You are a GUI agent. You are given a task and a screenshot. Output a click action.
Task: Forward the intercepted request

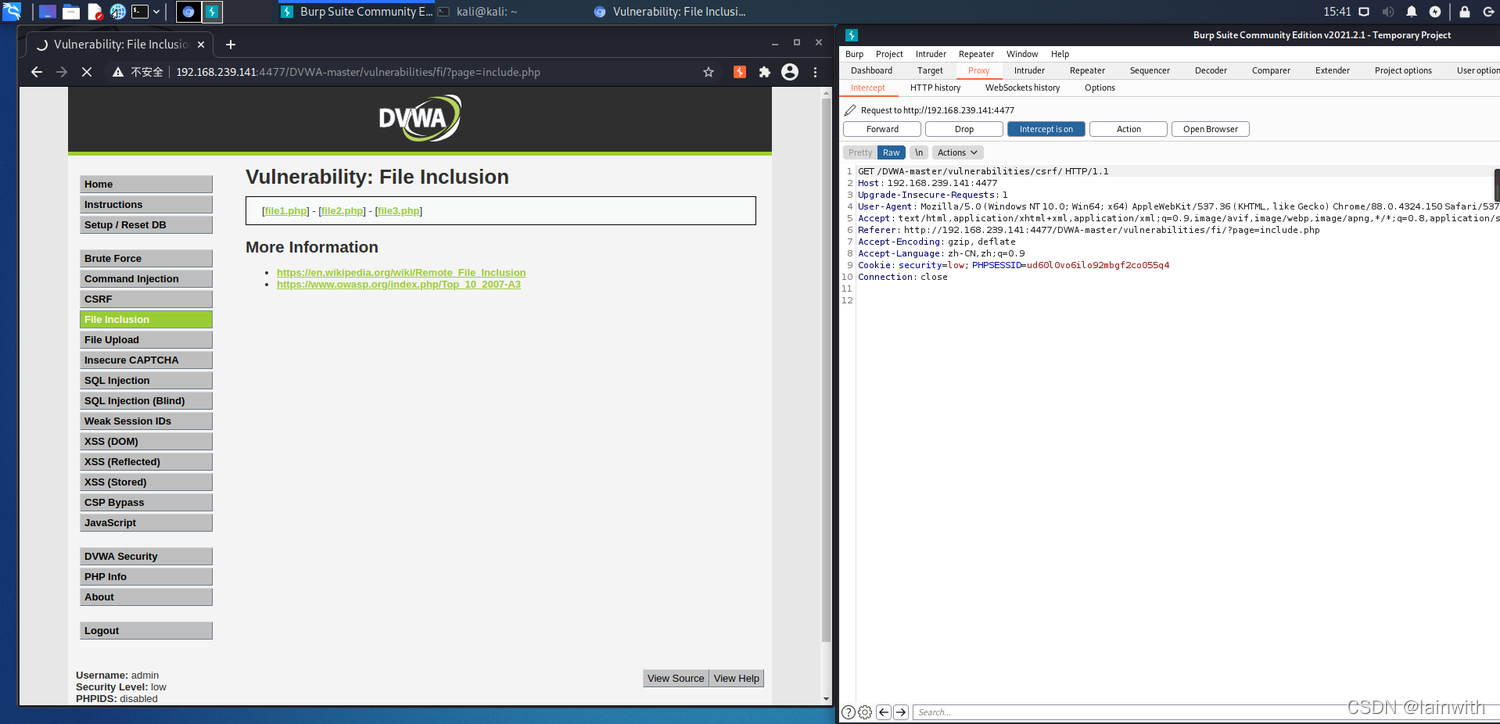[x=882, y=129]
